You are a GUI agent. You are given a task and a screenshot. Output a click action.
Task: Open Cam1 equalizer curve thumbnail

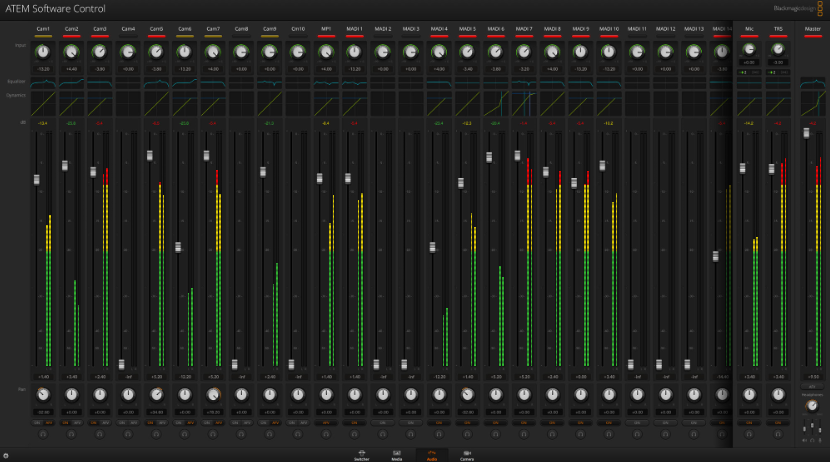coord(43,83)
